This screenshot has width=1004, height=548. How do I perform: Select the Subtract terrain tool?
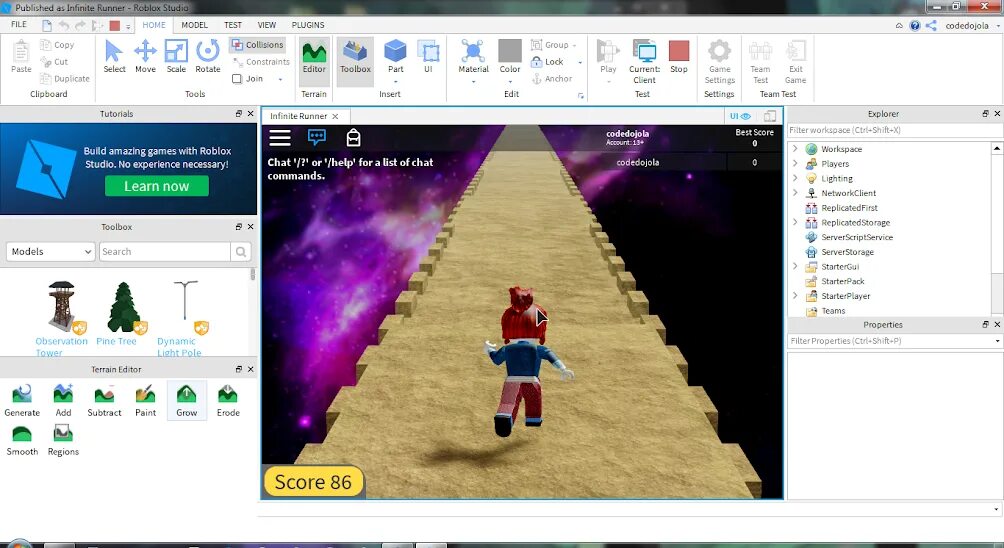[104, 401]
